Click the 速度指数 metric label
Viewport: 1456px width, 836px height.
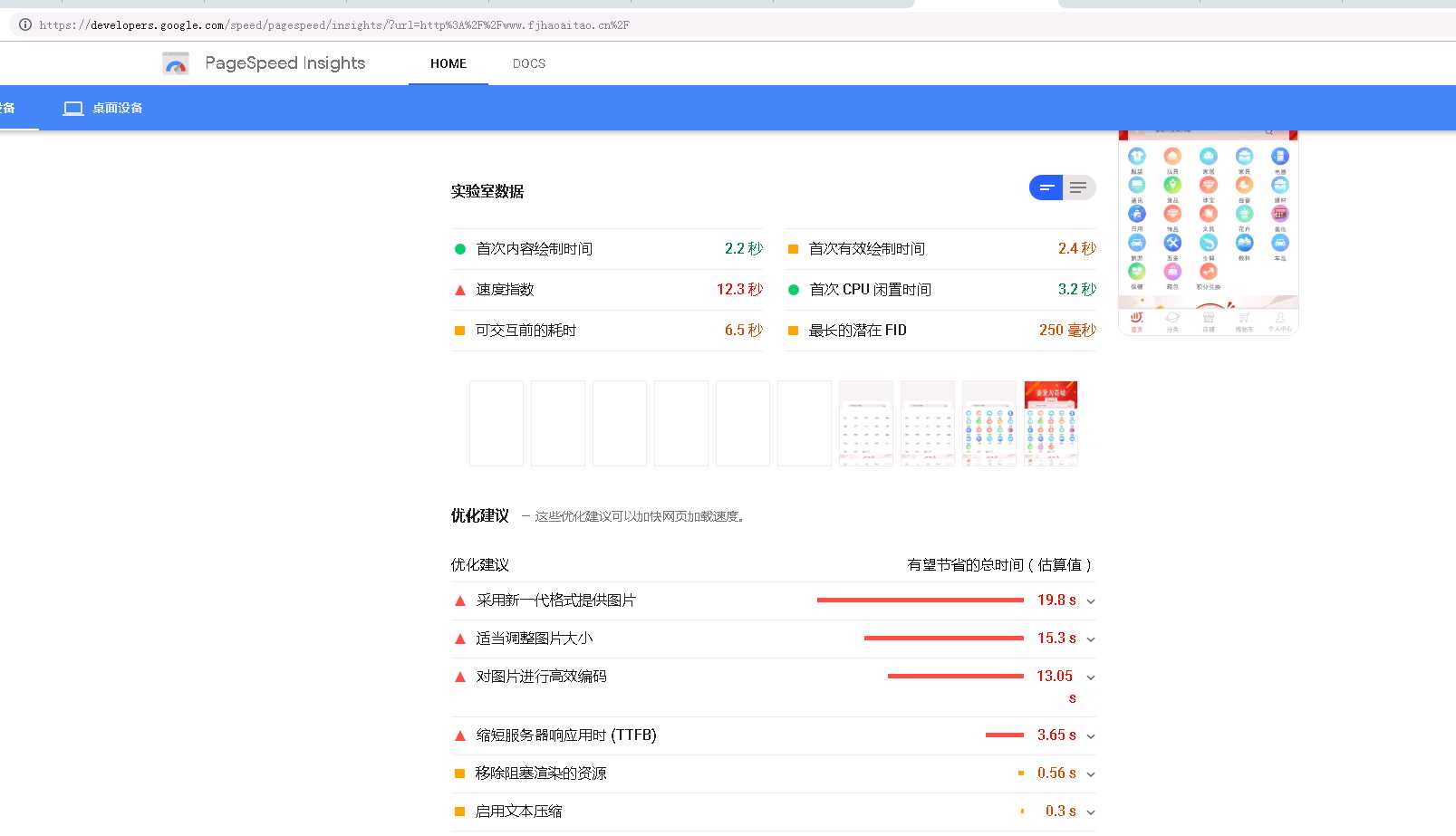[x=505, y=290]
